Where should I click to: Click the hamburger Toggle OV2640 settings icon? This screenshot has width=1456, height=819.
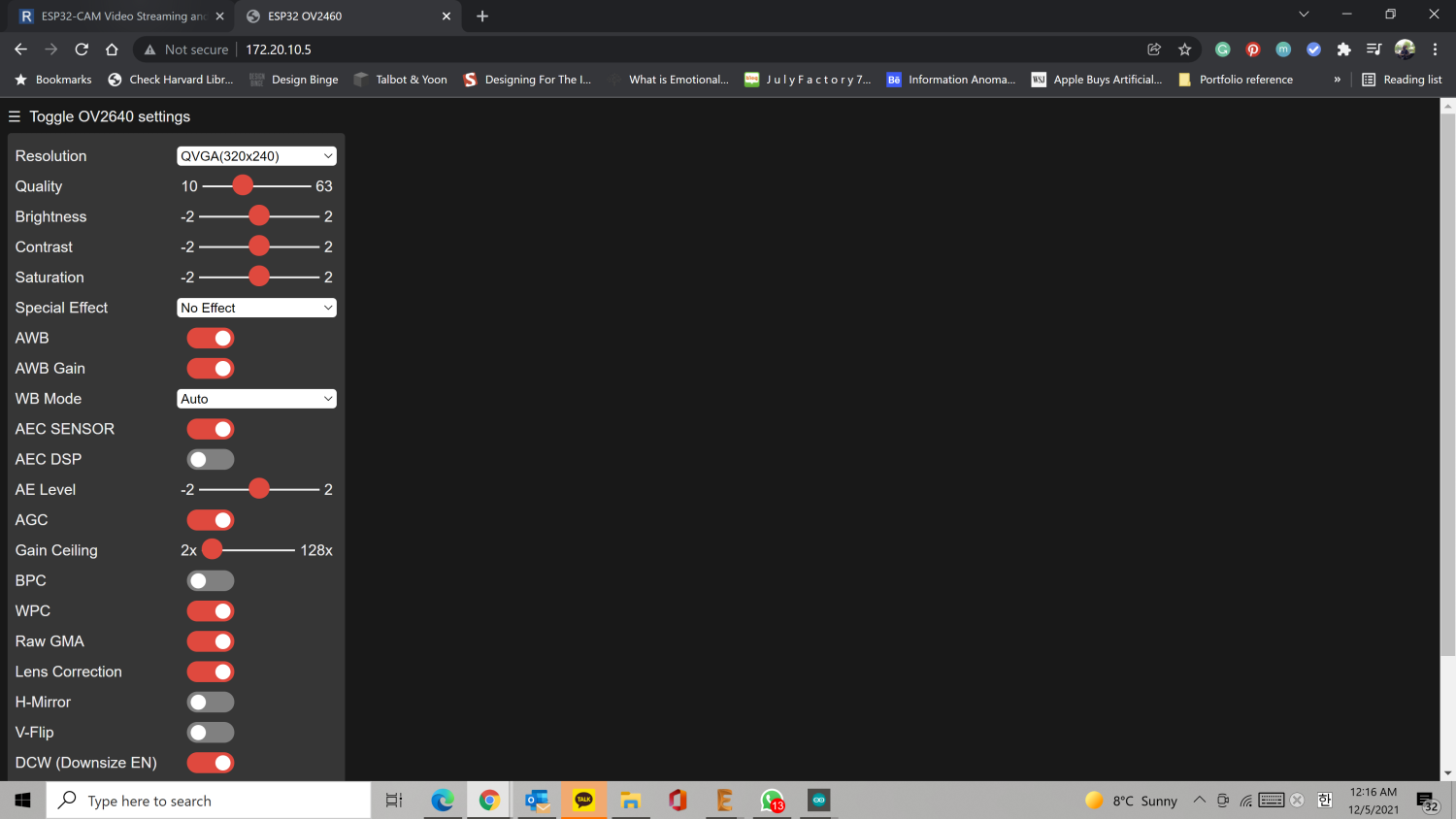[15, 116]
